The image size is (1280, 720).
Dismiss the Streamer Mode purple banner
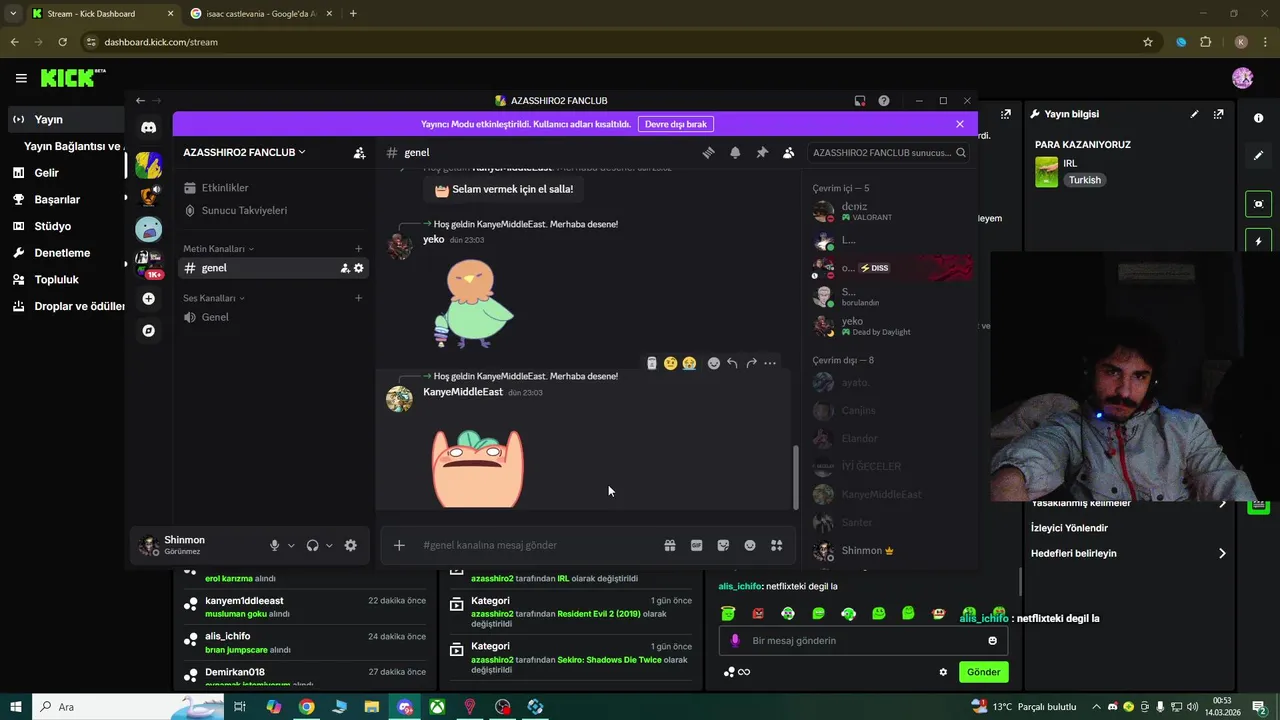click(x=960, y=124)
